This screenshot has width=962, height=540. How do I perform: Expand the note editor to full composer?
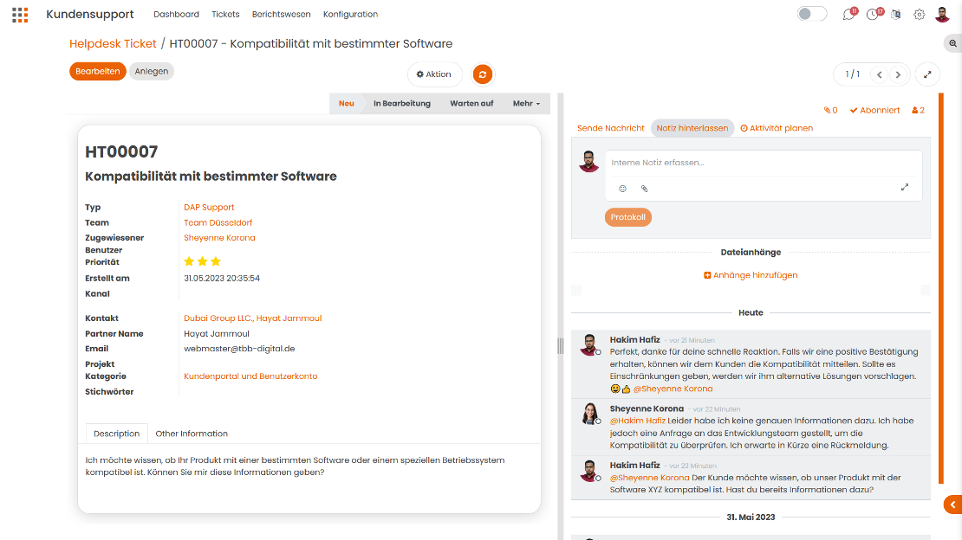pyautogui.click(x=904, y=187)
